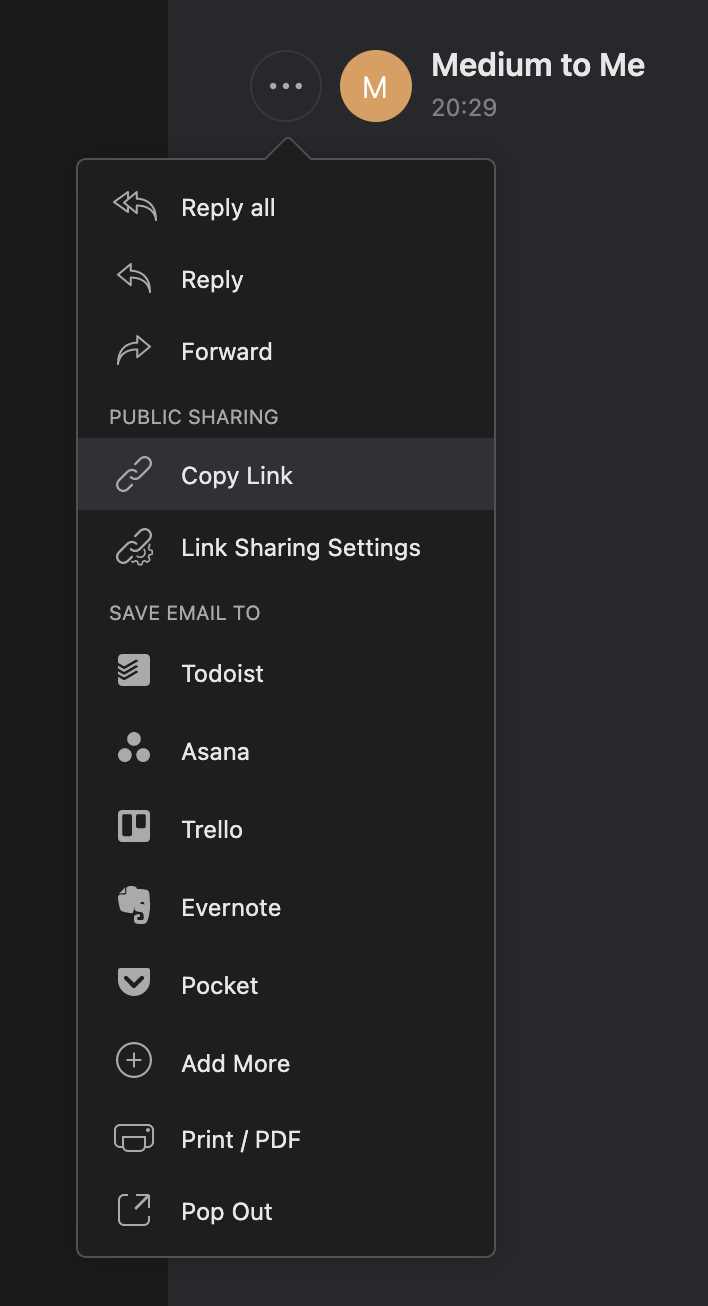This screenshot has width=708, height=1306.
Task: Click the Reply arrow icon
Action: (134, 279)
